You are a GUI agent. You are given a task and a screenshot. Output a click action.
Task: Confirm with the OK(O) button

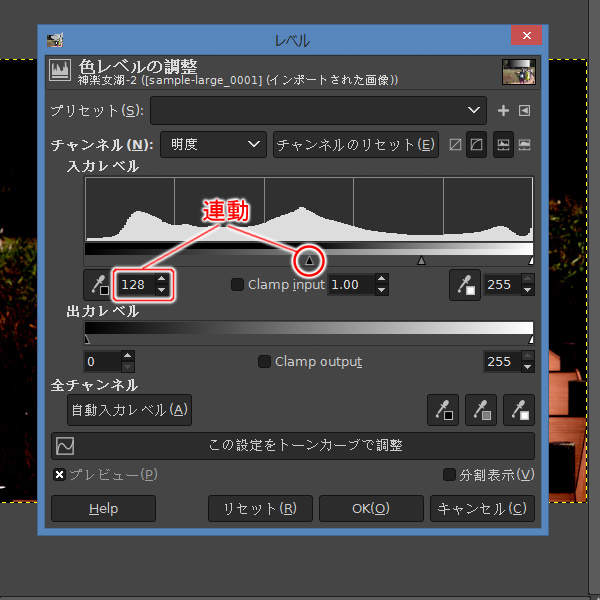pos(371,509)
